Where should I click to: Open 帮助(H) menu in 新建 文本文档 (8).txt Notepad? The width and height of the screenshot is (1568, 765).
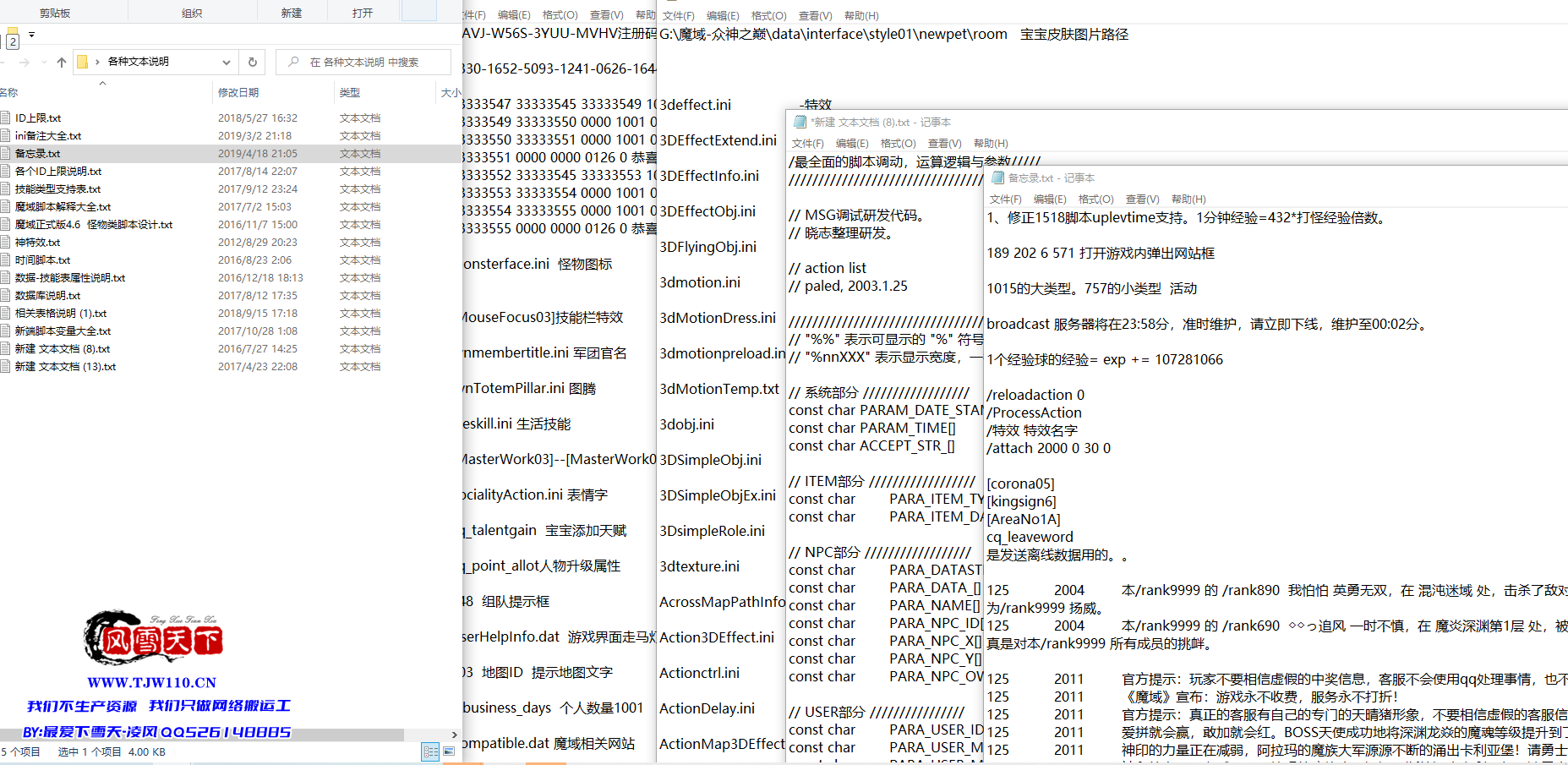(x=991, y=144)
